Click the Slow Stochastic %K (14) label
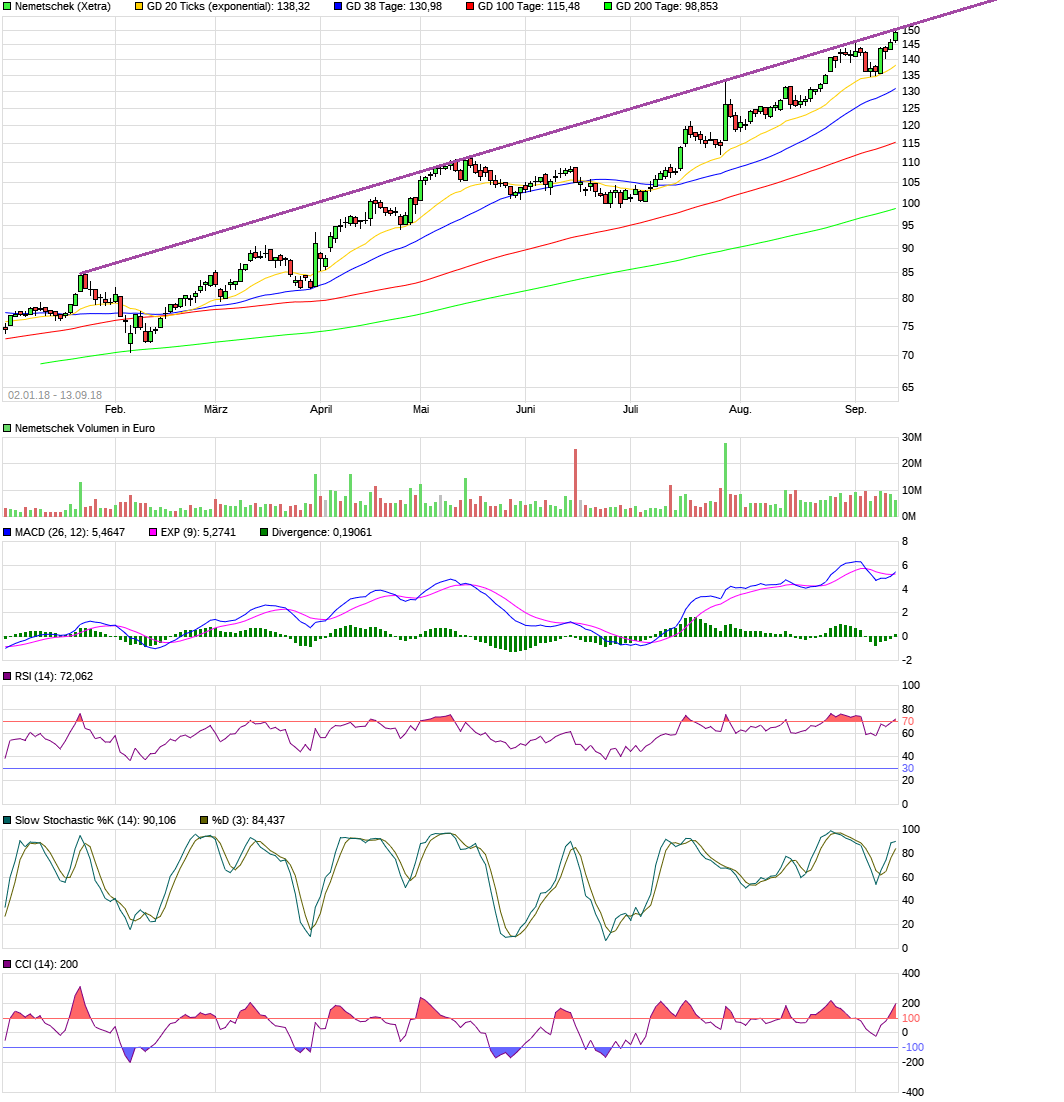Image resolution: width=1064 pixels, height=1102 pixels. (x=95, y=821)
